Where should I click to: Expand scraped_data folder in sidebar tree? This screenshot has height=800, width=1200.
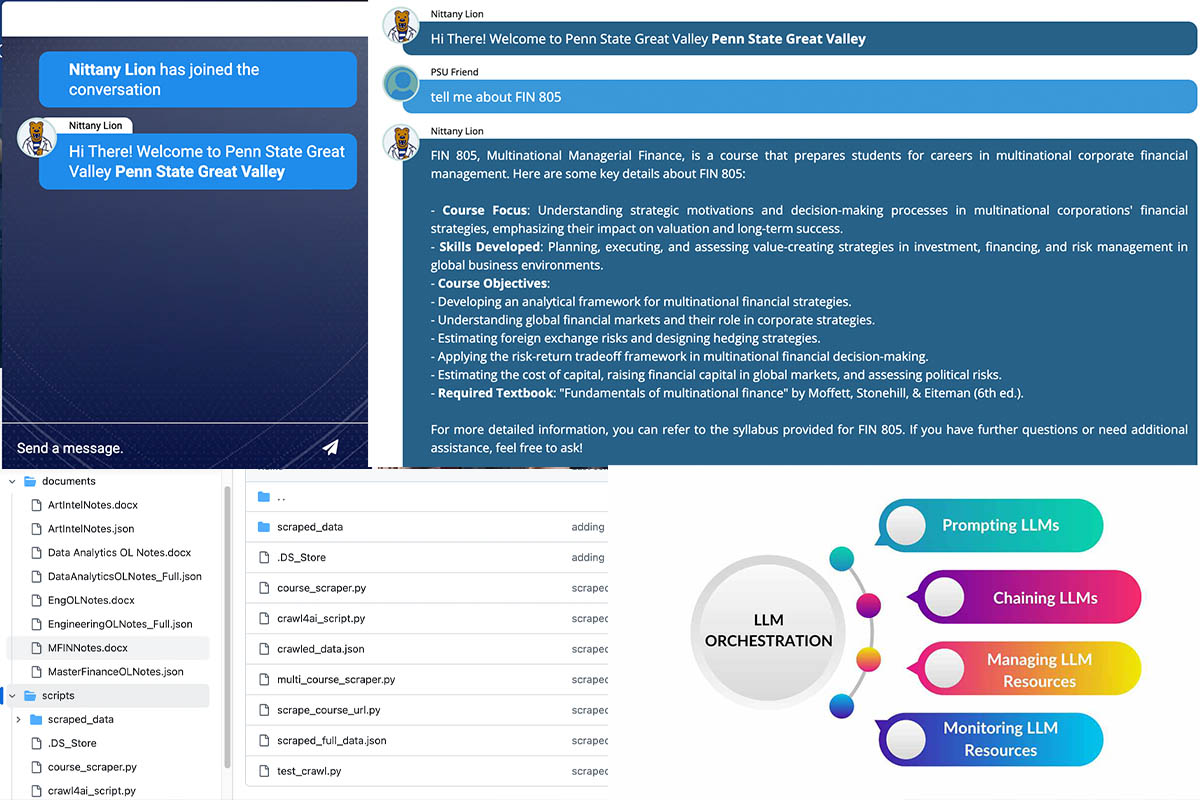coord(18,719)
